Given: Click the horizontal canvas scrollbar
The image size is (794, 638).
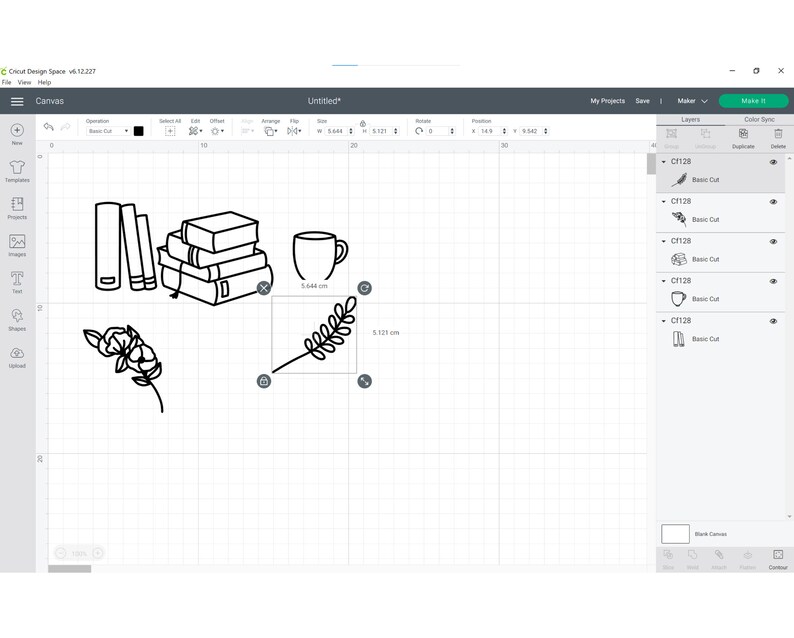Looking at the screenshot, I should [70, 569].
